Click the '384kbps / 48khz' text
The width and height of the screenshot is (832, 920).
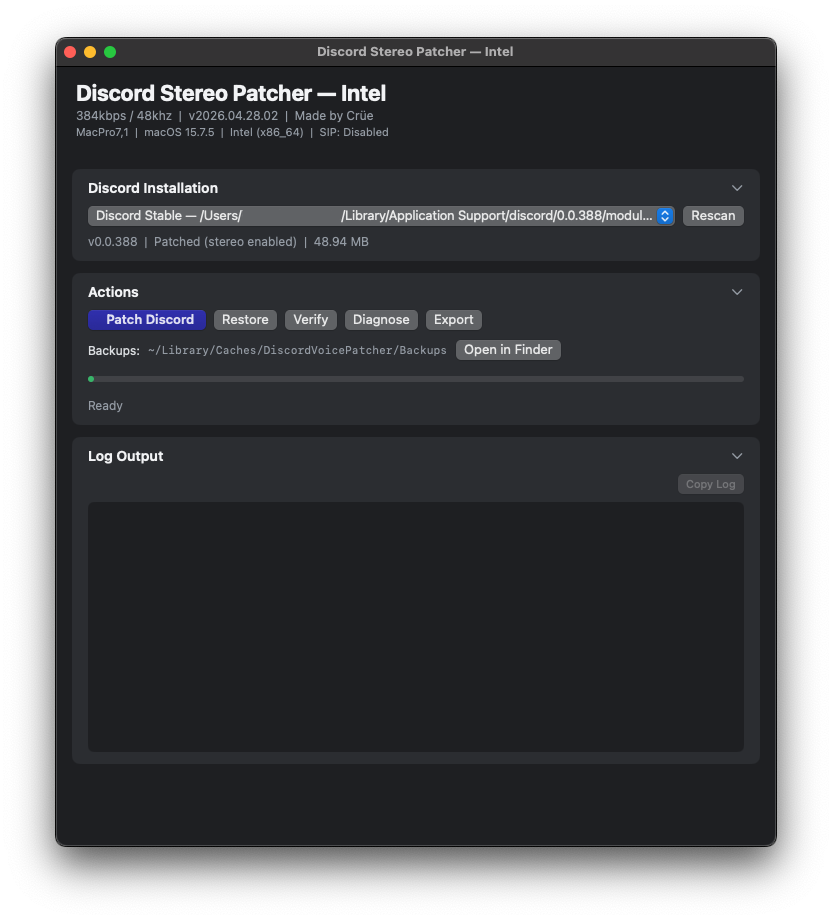point(124,116)
